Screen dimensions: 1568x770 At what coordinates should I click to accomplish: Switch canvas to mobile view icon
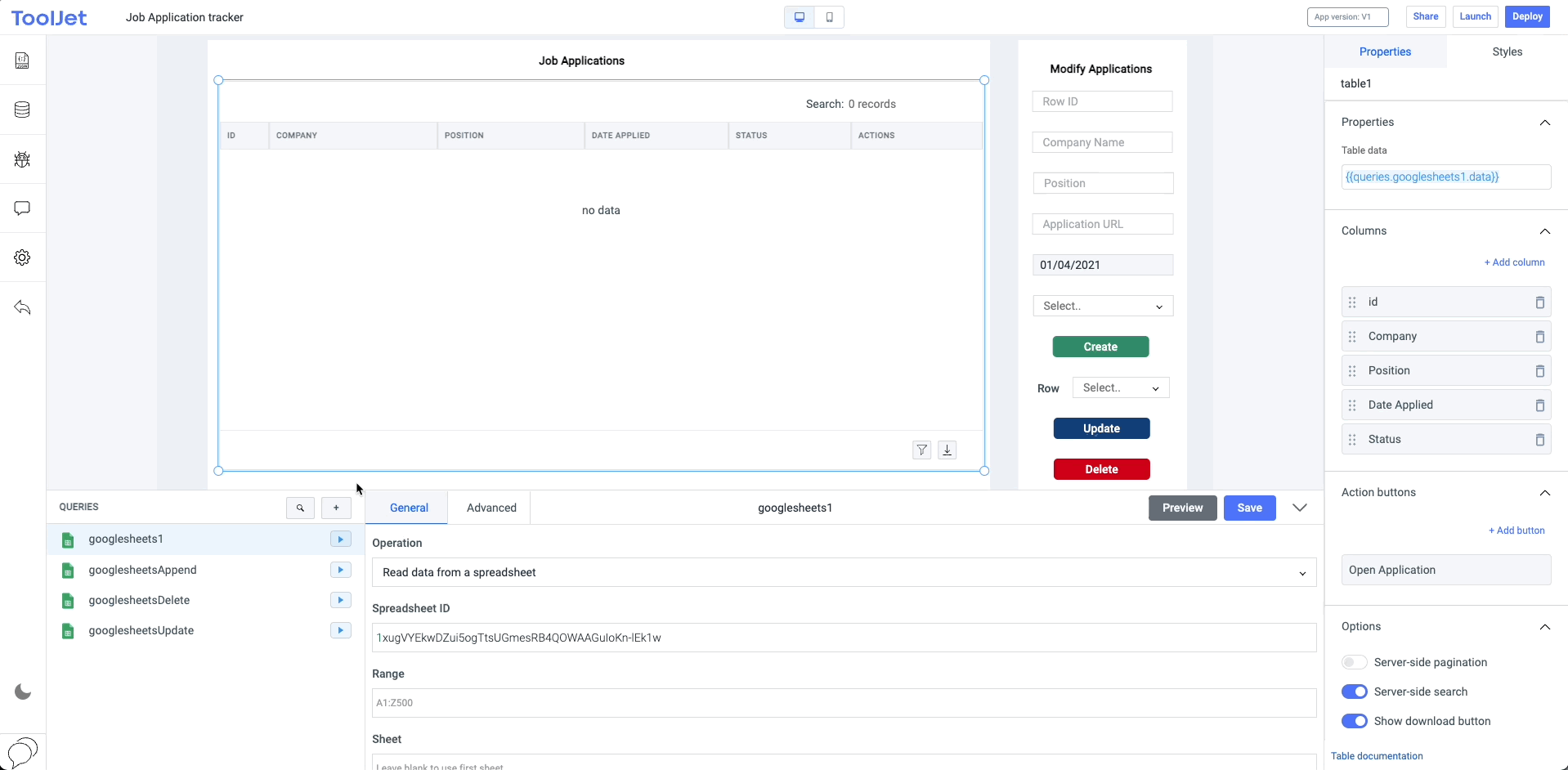coord(829,16)
